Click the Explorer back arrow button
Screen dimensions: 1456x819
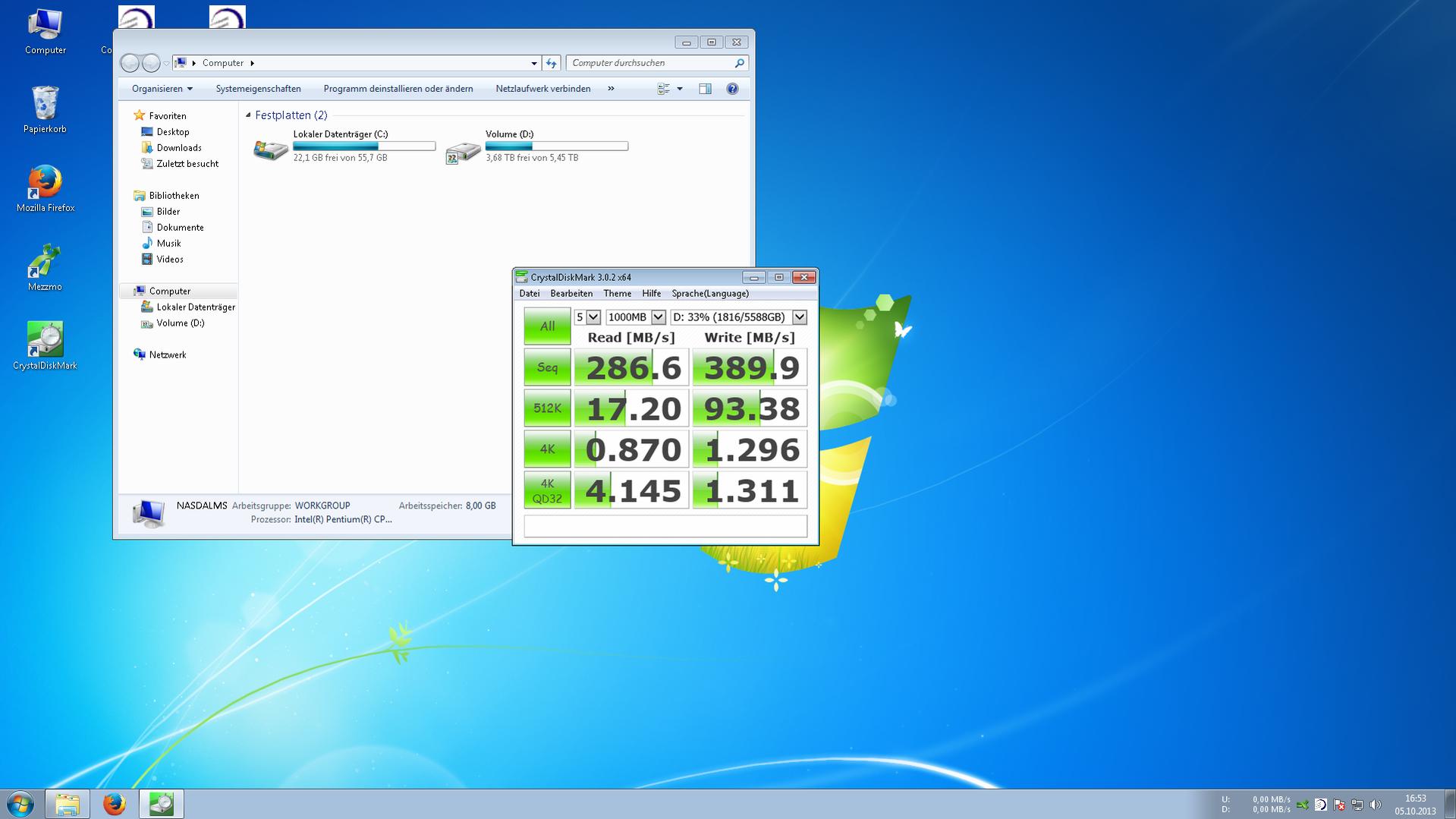pos(130,63)
